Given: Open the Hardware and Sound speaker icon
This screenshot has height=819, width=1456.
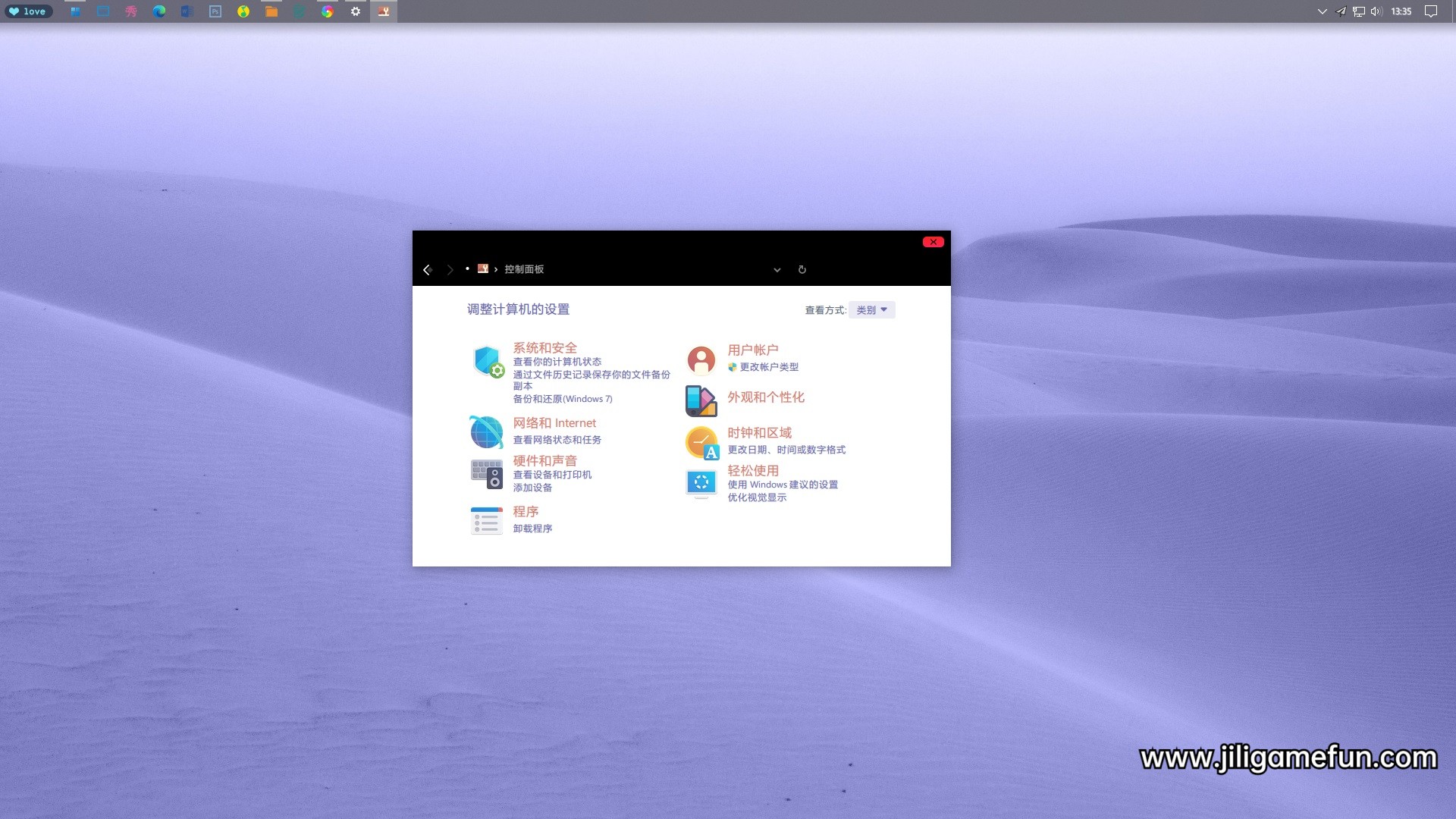Looking at the screenshot, I should coord(486,474).
